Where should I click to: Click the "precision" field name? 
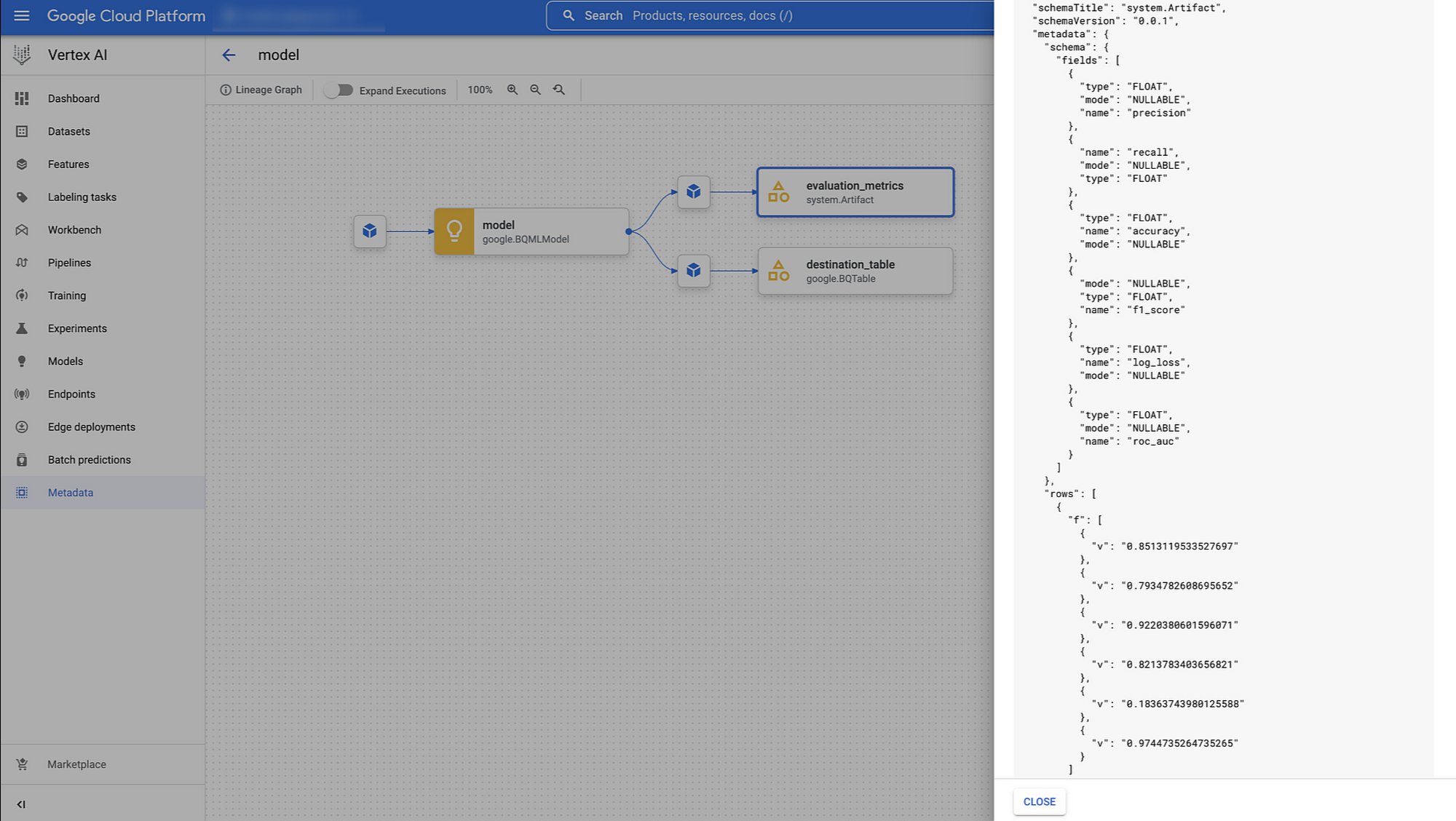click(1159, 113)
